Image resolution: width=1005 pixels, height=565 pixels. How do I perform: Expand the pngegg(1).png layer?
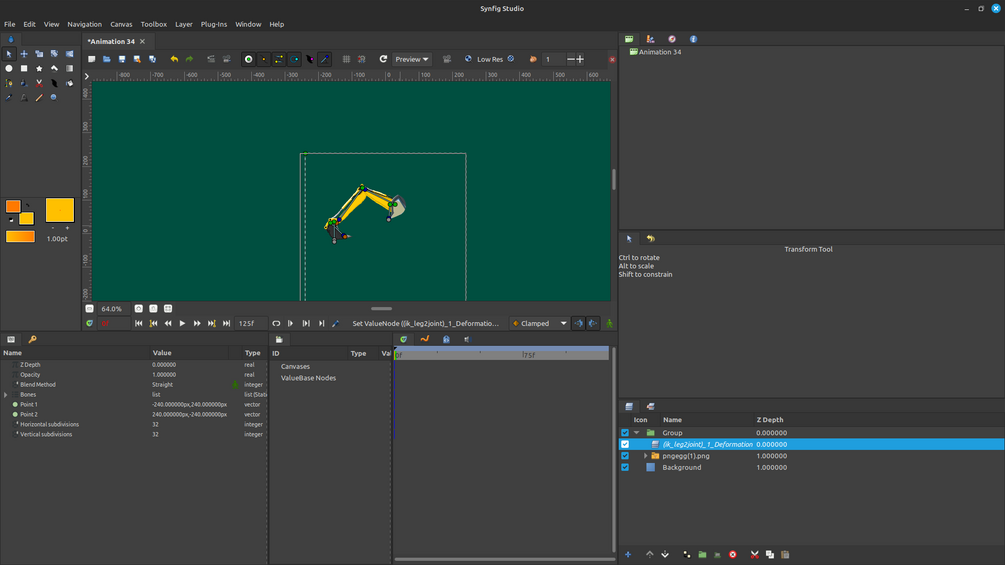pyautogui.click(x=645, y=456)
